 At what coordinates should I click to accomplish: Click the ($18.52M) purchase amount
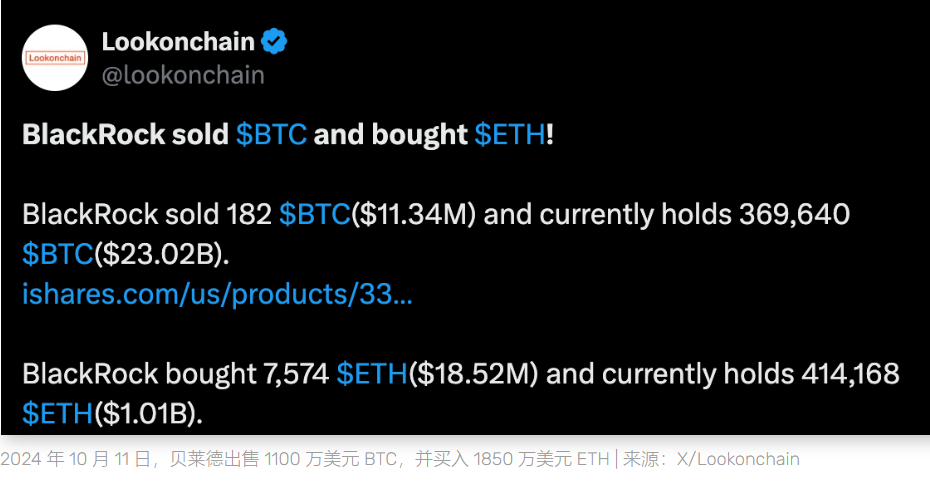[473, 374]
